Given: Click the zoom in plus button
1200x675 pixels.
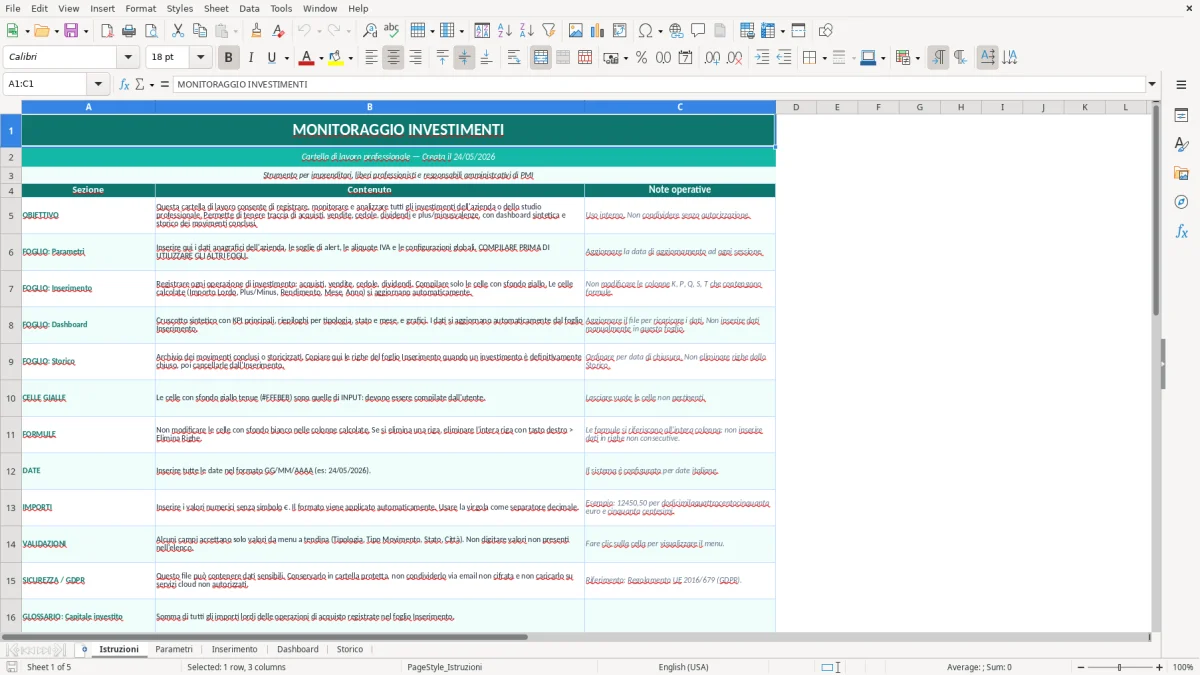Looking at the screenshot, I should pyautogui.click(x=1160, y=667).
